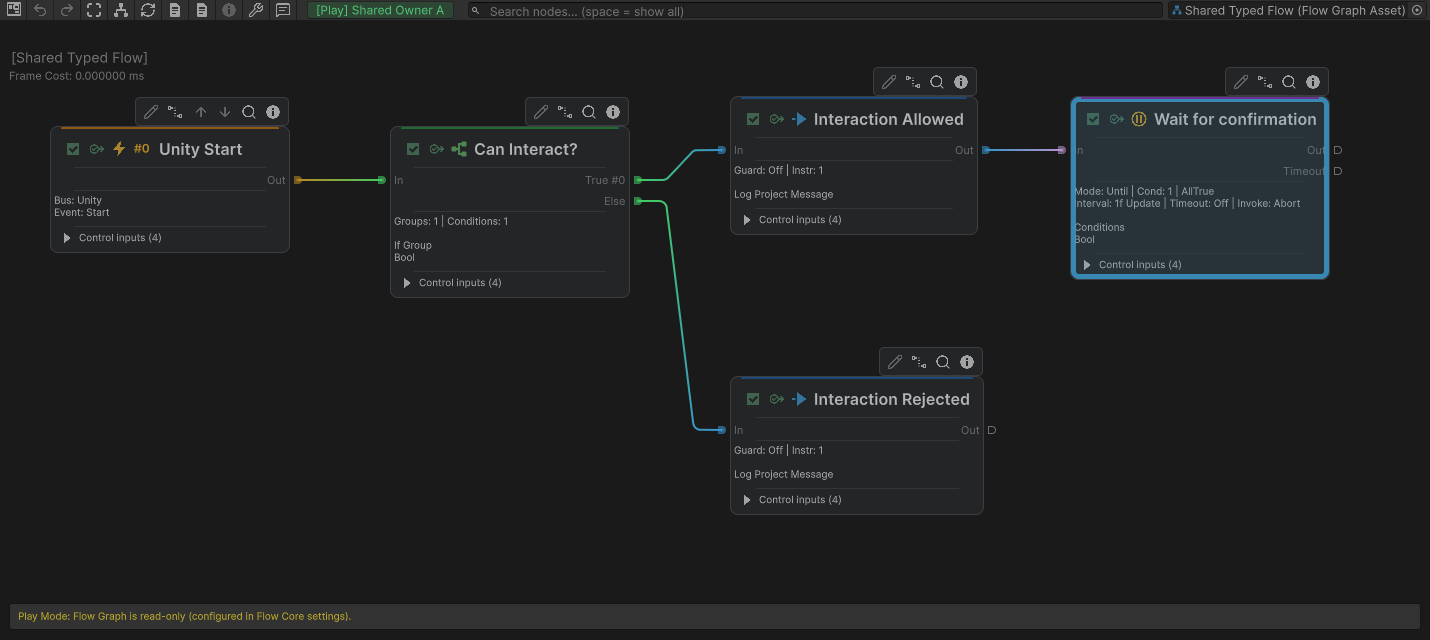The image size is (1430, 640).
Task: Toggle the Unity Start node enabled checkbox
Action: (73, 149)
